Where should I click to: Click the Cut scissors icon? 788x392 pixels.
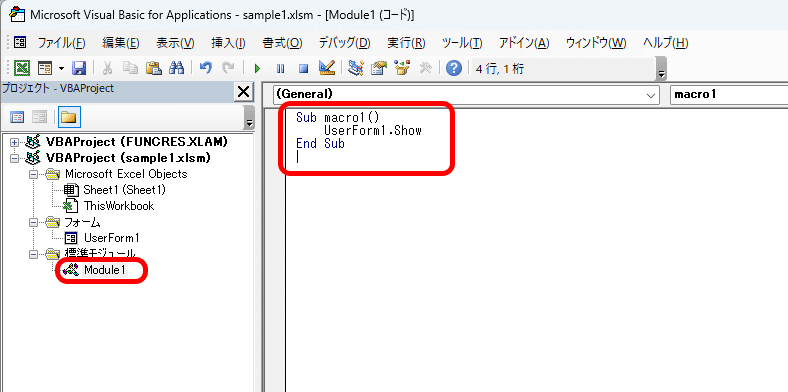(108, 68)
